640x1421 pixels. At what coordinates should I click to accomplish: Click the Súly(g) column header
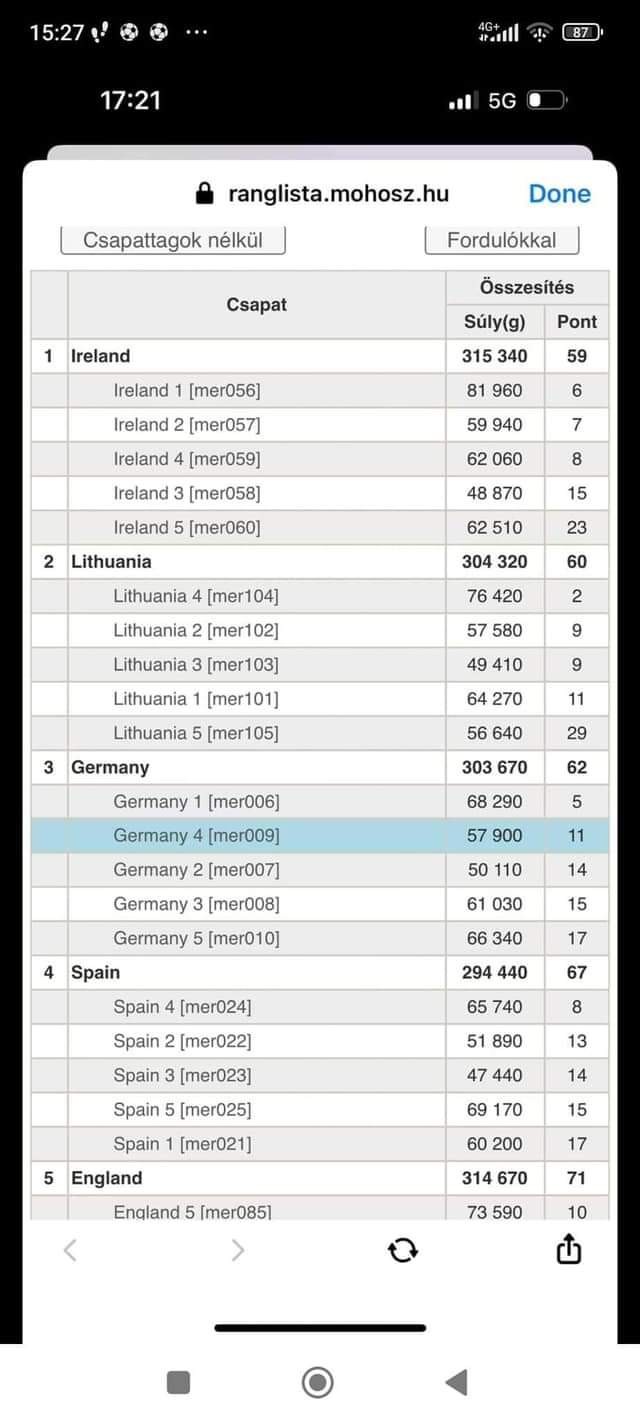(x=495, y=322)
